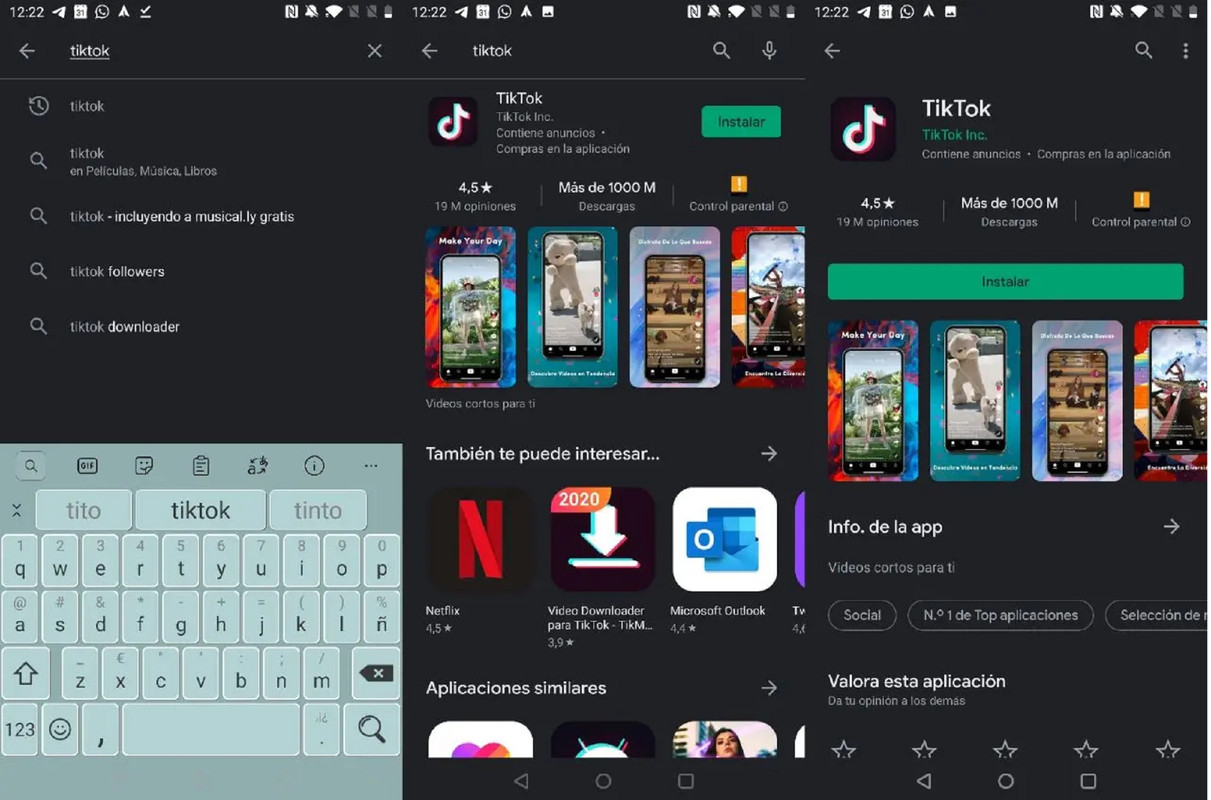Select the tiktok downloader suggestion
This screenshot has height=800, width=1211.
(x=201, y=327)
